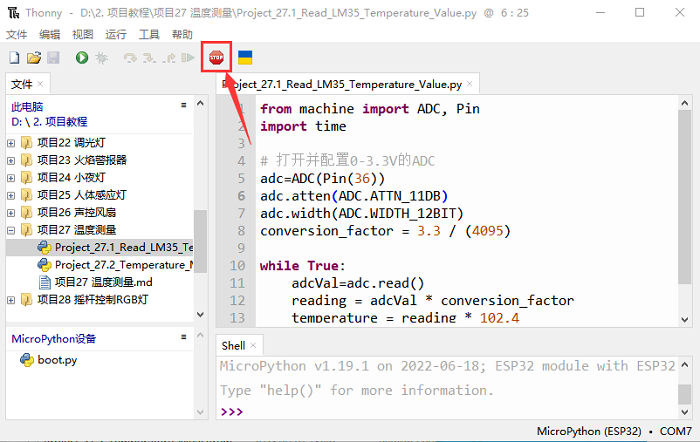Create a new file from toolbar
The height and width of the screenshot is (442, 700).
(15, 59)
